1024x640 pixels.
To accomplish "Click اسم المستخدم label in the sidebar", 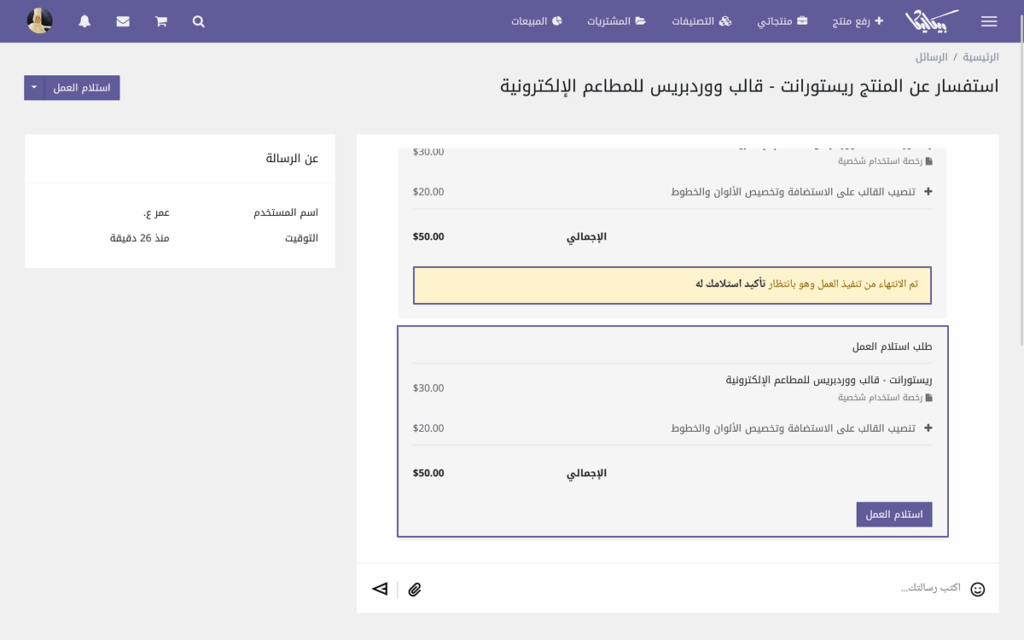I will (x=285, y=212).
